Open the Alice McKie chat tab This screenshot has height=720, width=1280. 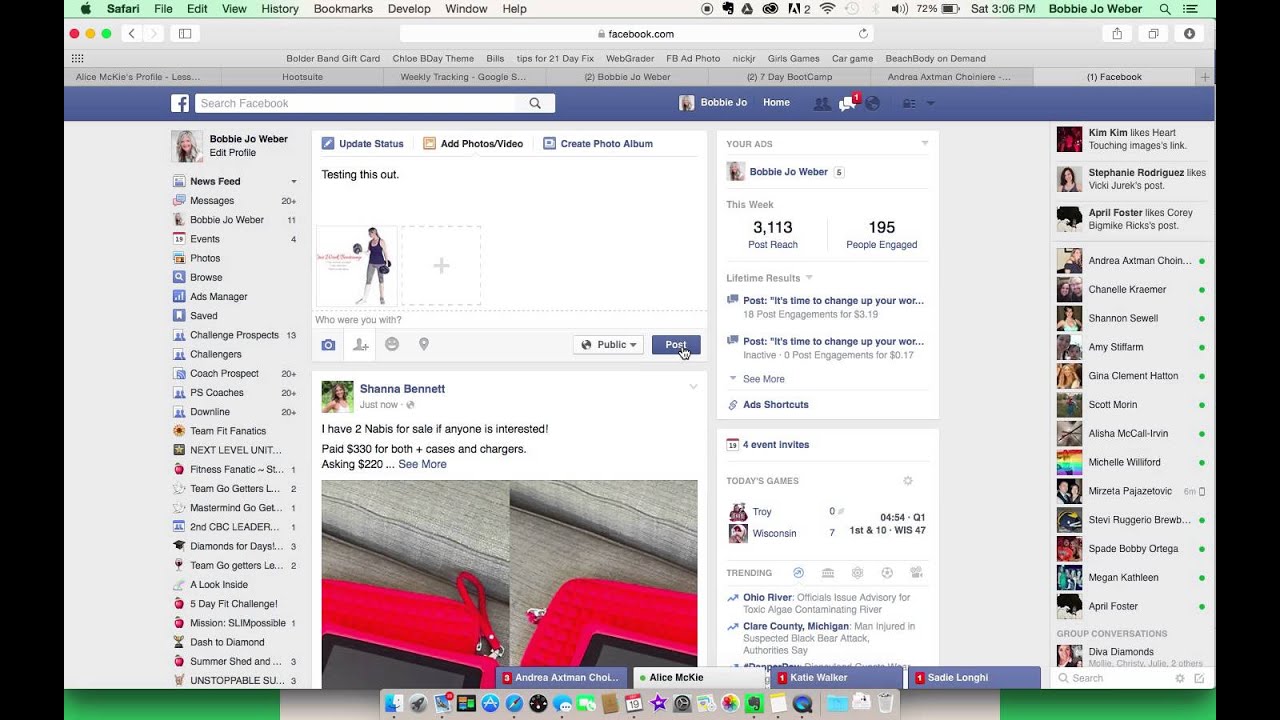pos(700,678)
